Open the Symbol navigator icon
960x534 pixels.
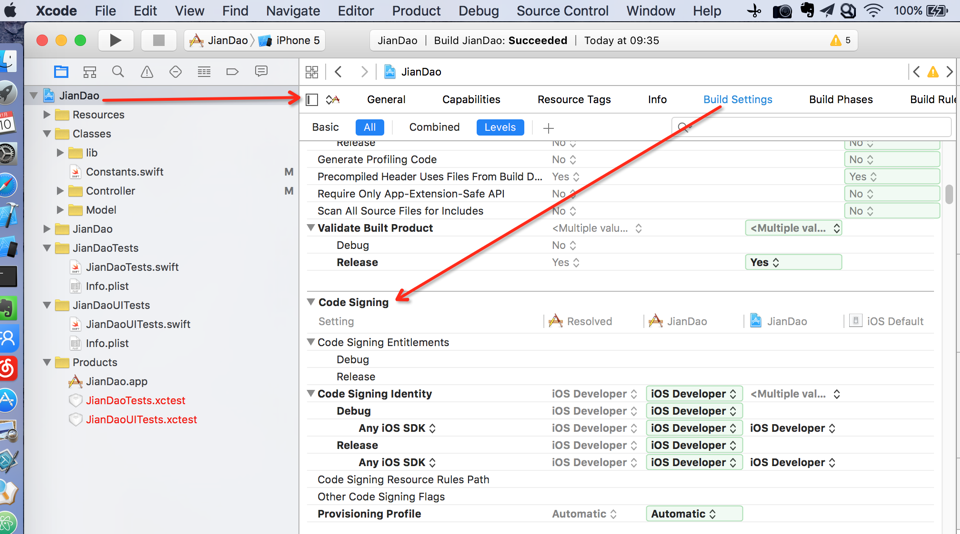(x=89, y=72)
